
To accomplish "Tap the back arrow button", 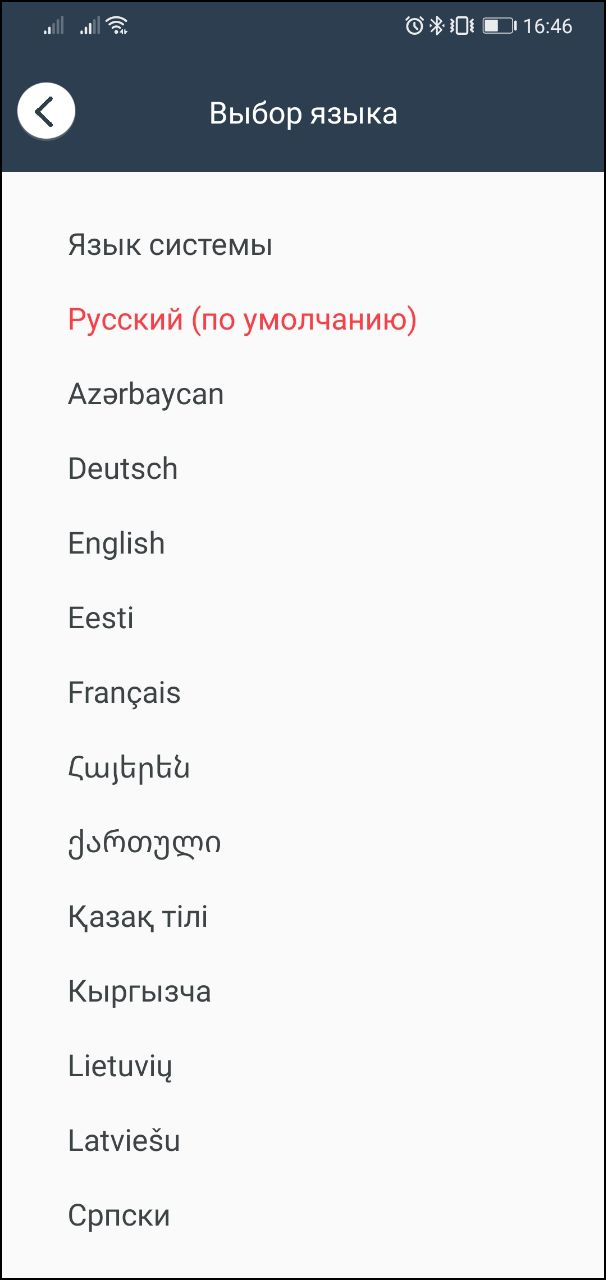I will click(x=46, y=112).
